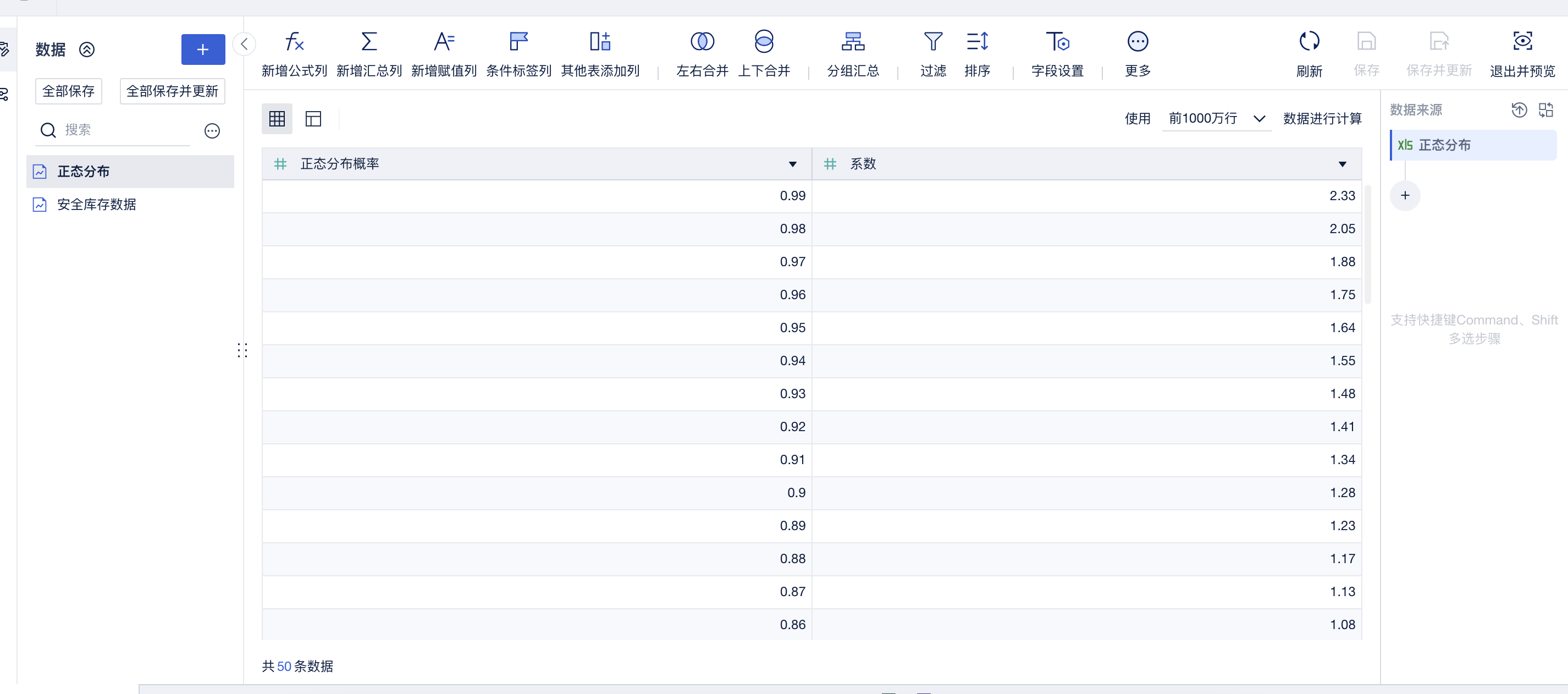This screenshot has width=1568, height=694.
Task: Click 全部保存并更新 button
Action: pyautogui.click(x=172, y=91)
